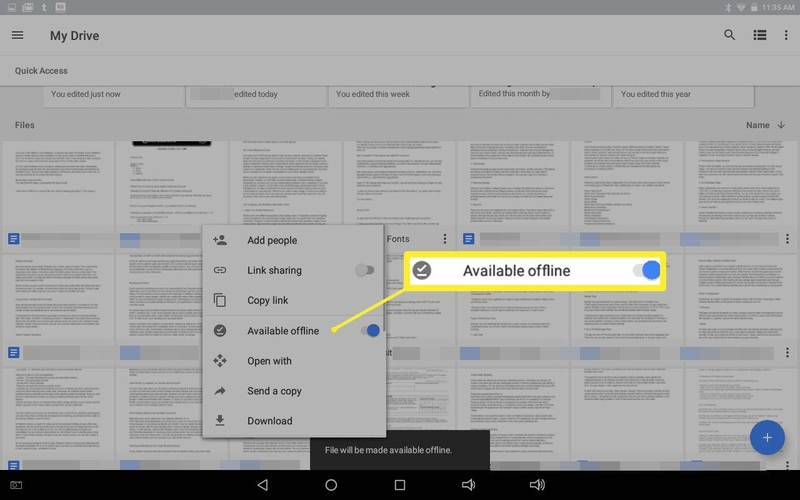Tap the Wi-Fi status icon

click(x=741, y=7)
